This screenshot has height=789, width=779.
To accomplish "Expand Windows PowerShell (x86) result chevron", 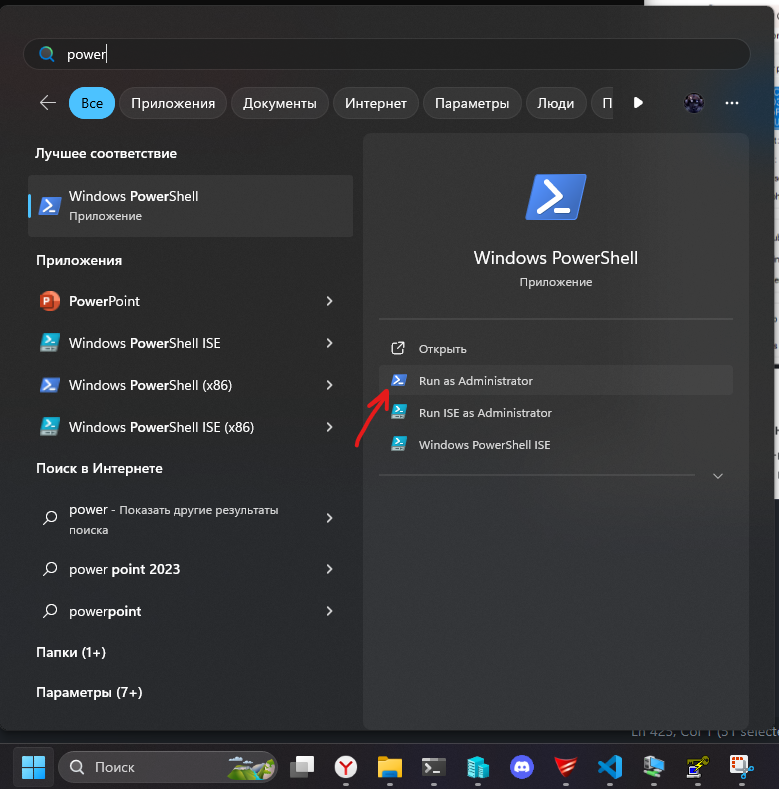I will point(329,385).
